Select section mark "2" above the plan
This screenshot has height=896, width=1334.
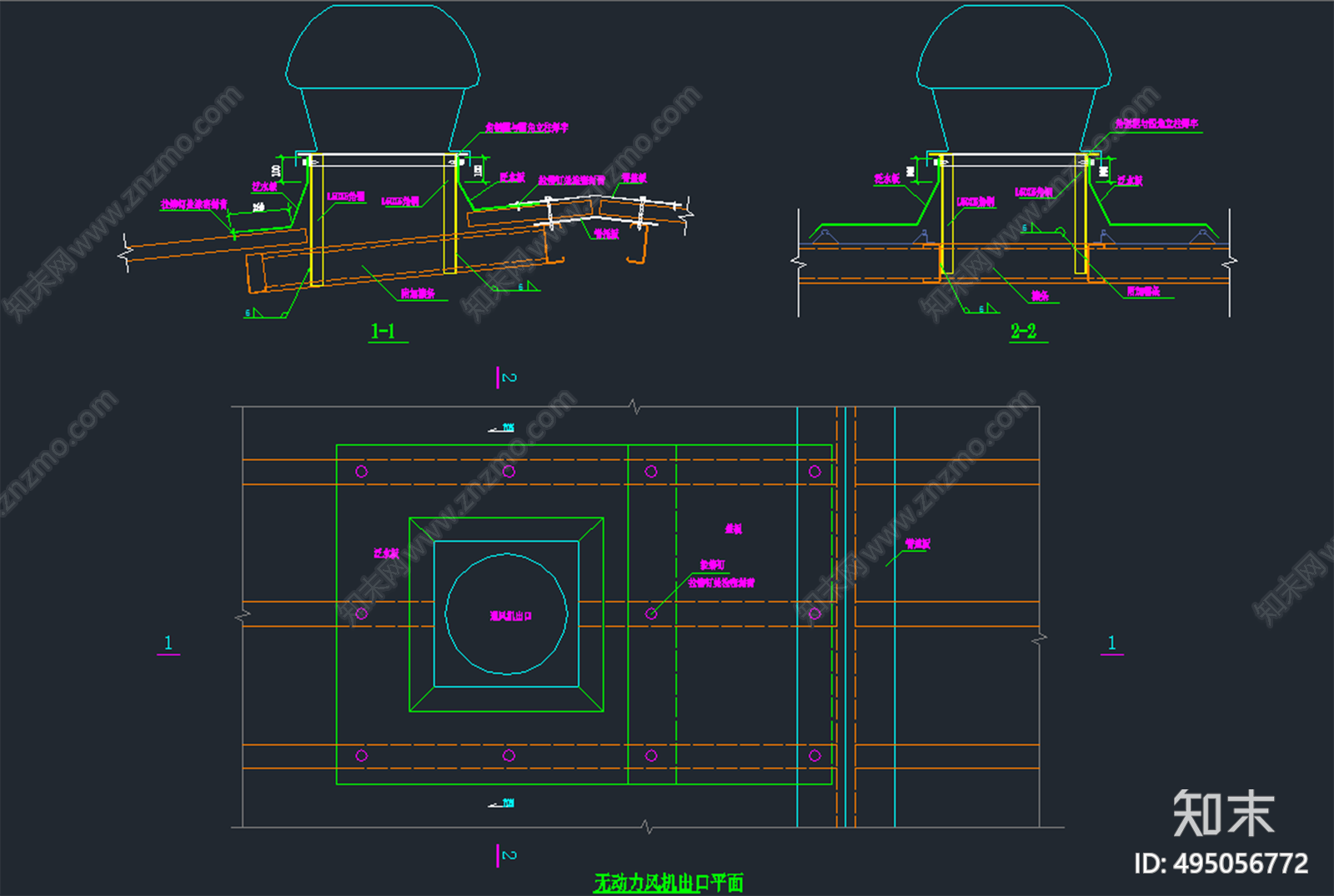pyautogui.click(x=509, y=378)
